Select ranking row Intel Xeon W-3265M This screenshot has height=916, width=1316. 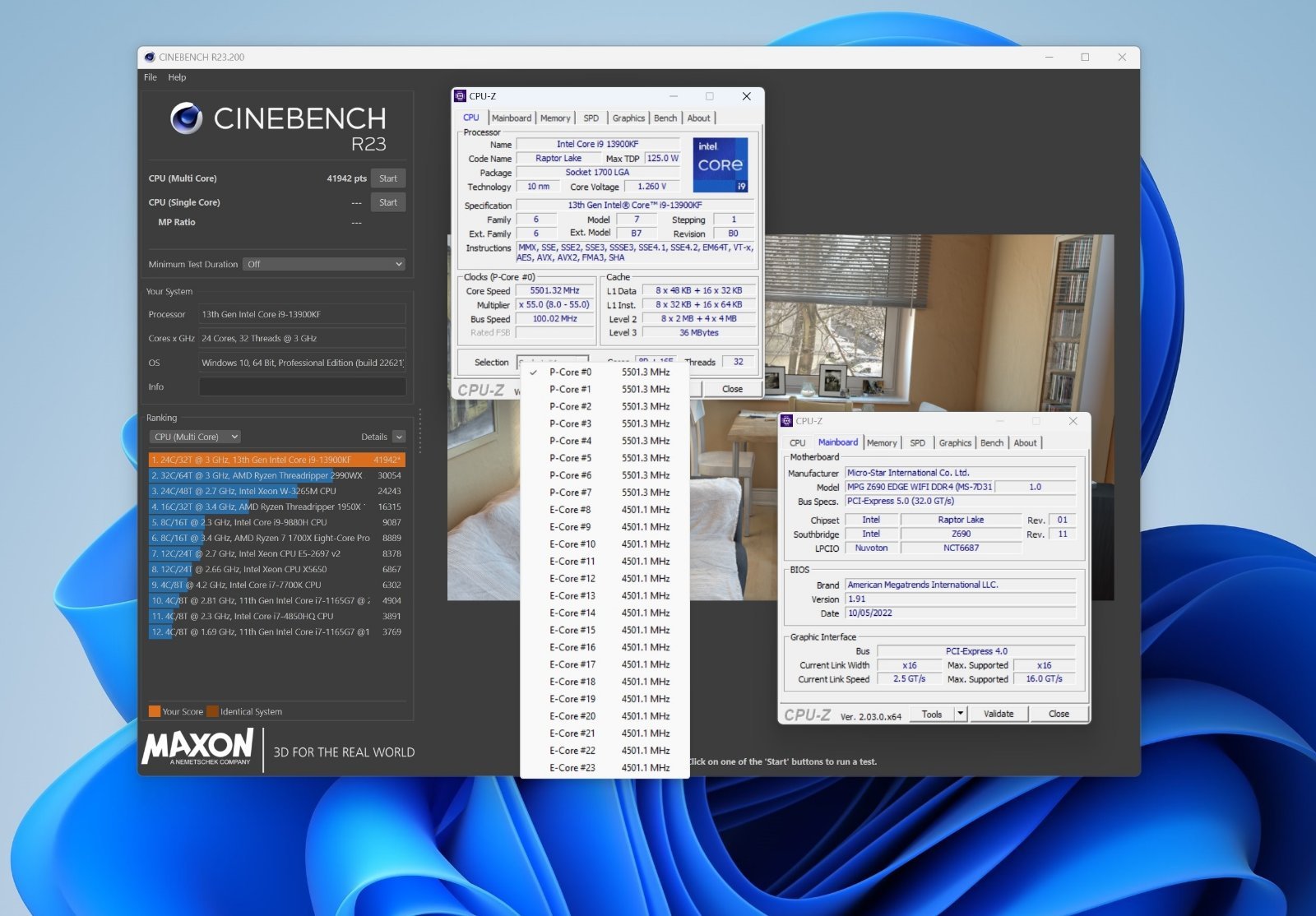[x=276, y=491]
